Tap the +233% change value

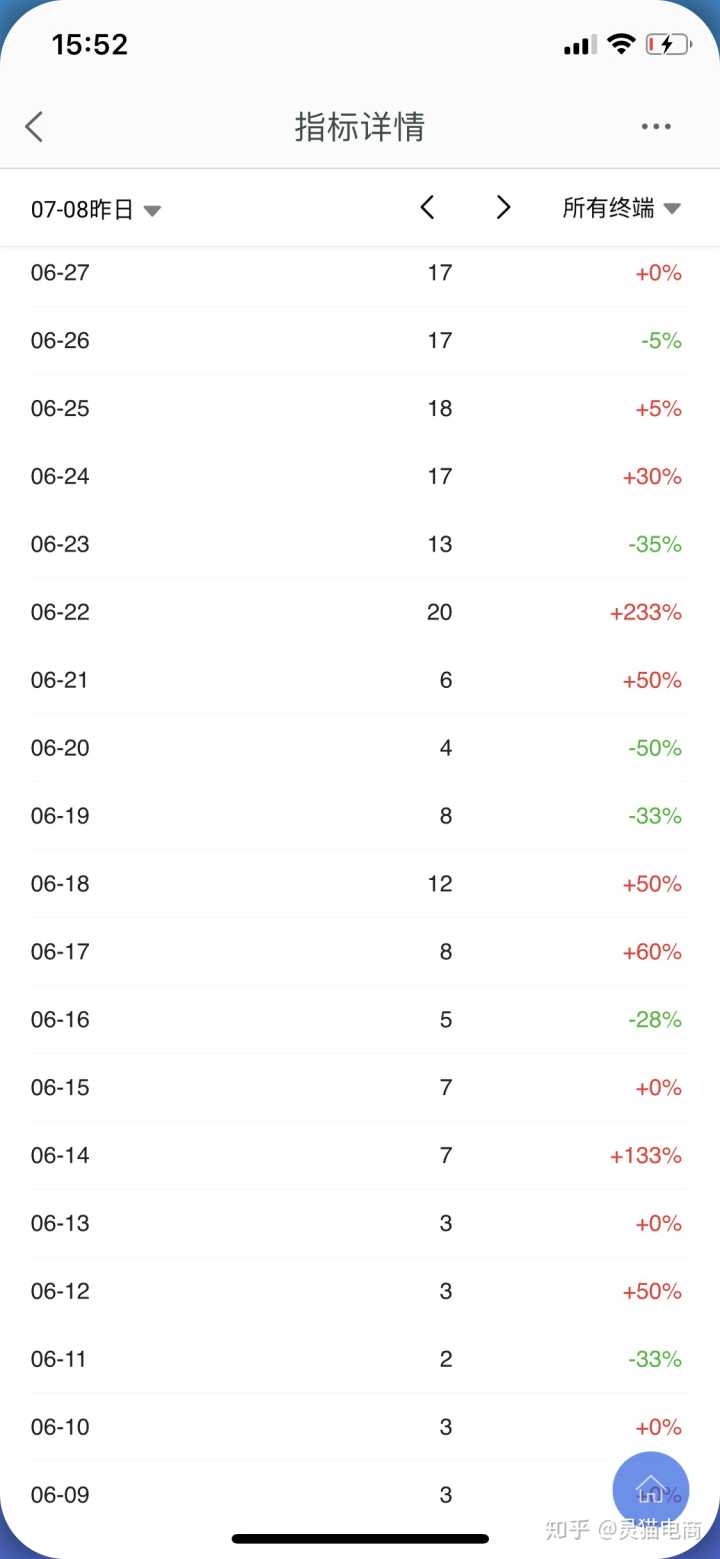click(646, 612)
